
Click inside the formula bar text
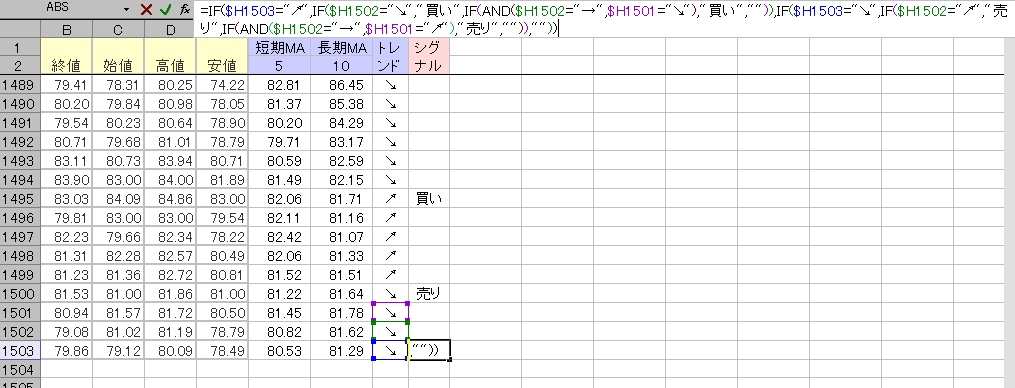click(x=604, y=19)
